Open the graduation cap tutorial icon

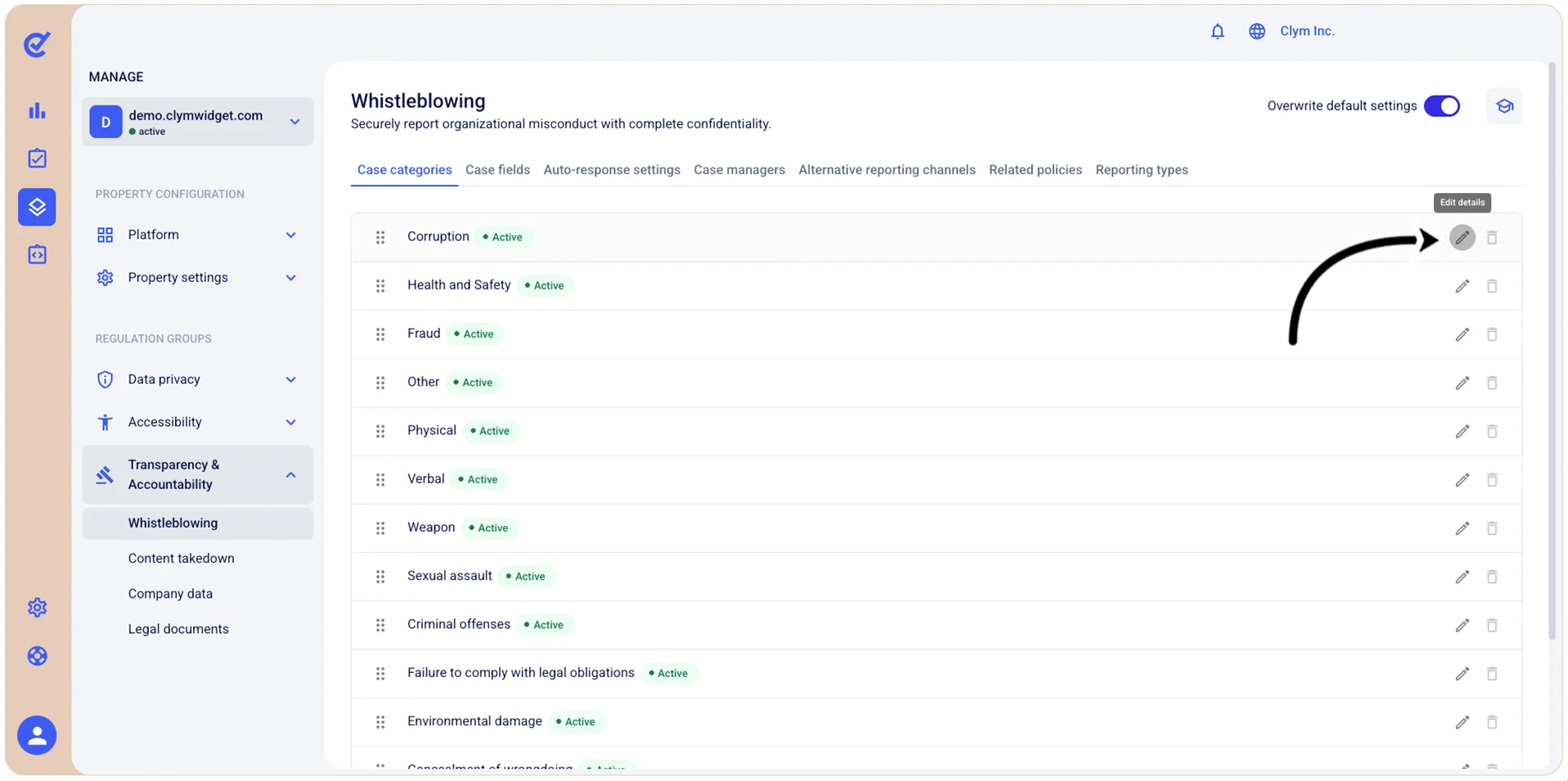coord(1504,106)
